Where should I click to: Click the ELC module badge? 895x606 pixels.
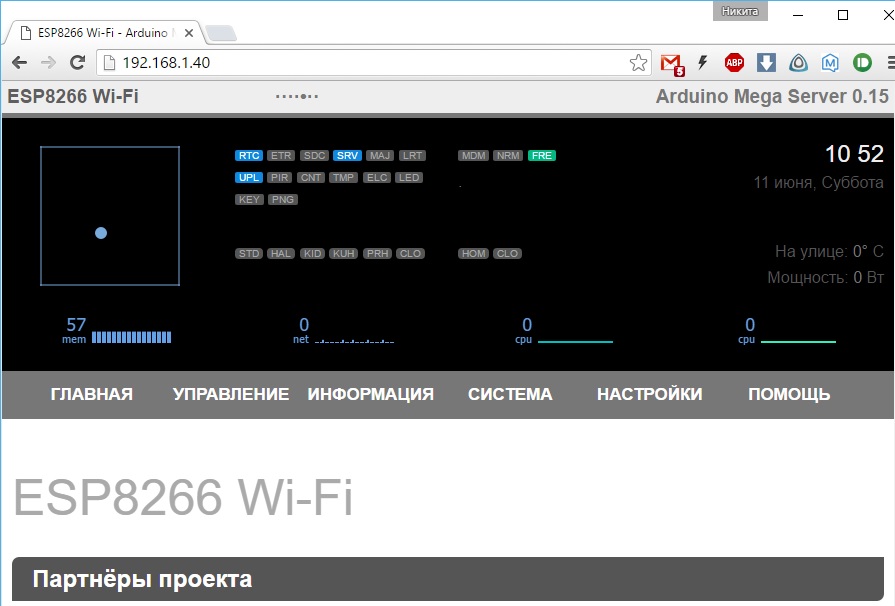(377, 177)
